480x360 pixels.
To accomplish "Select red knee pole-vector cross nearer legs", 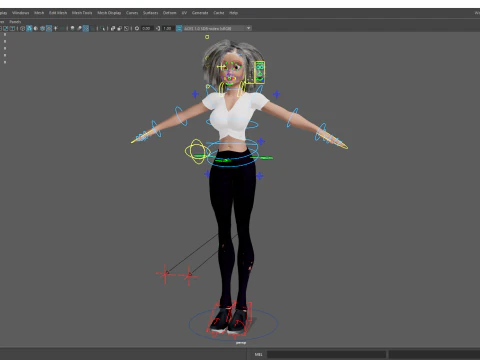I will coord(189,275).
